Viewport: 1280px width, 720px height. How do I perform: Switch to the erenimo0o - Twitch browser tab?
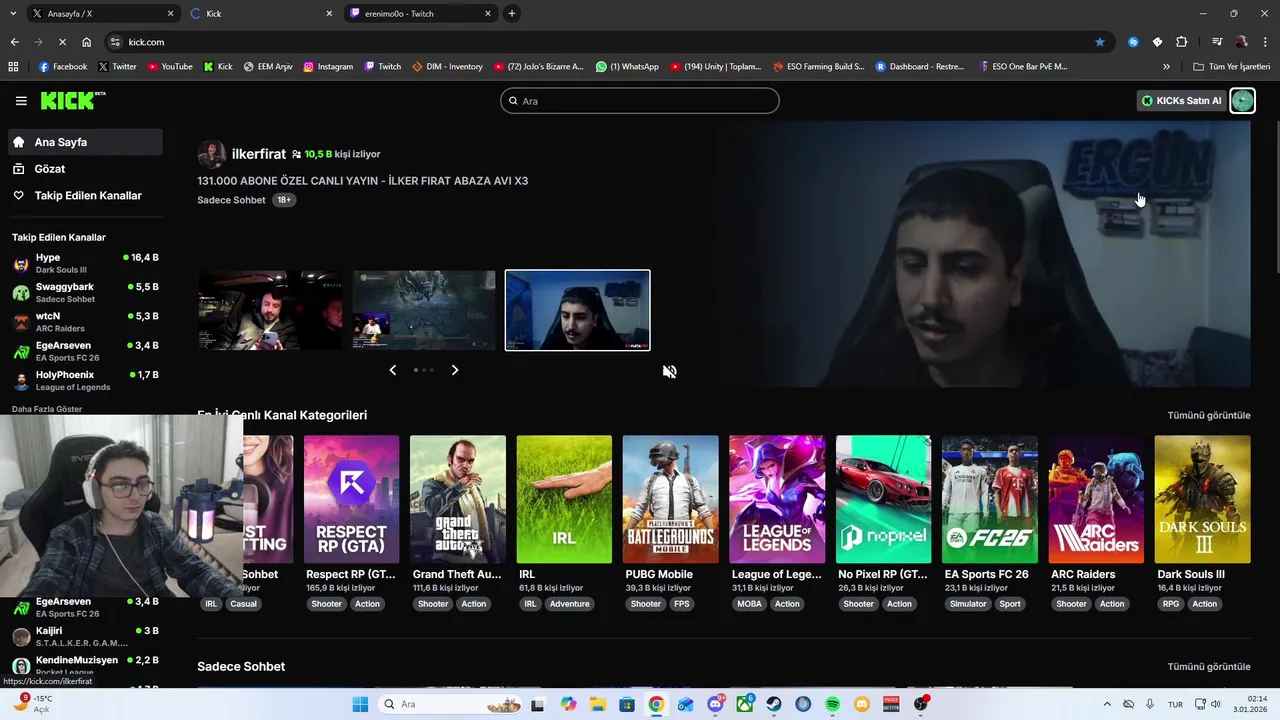coord(420,14)
